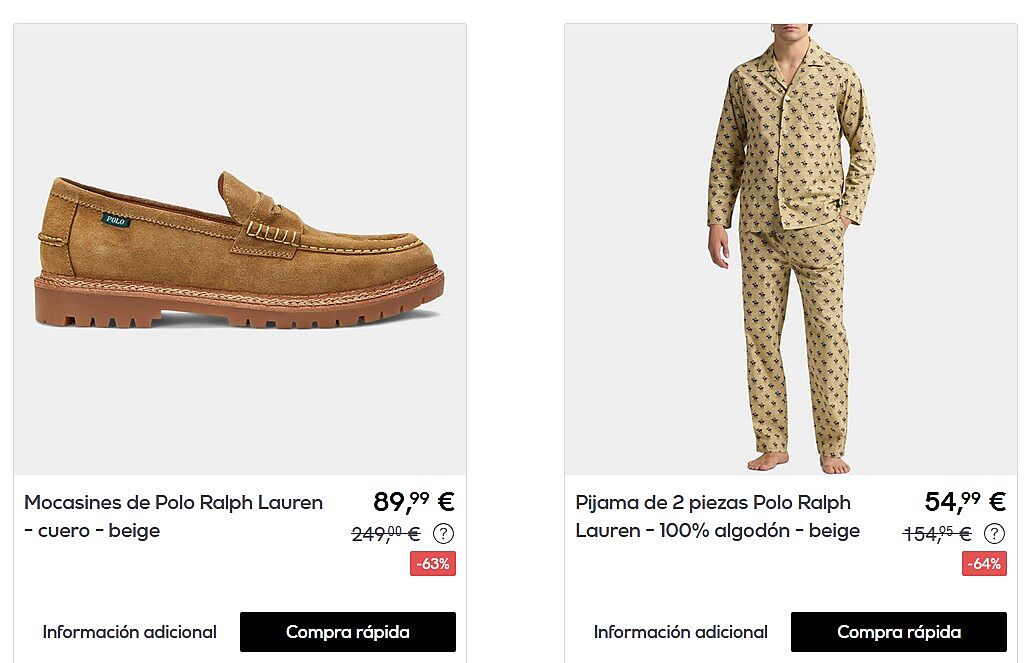Click the 54,99 € sale price
The image size is (1025, 663).
964,502
